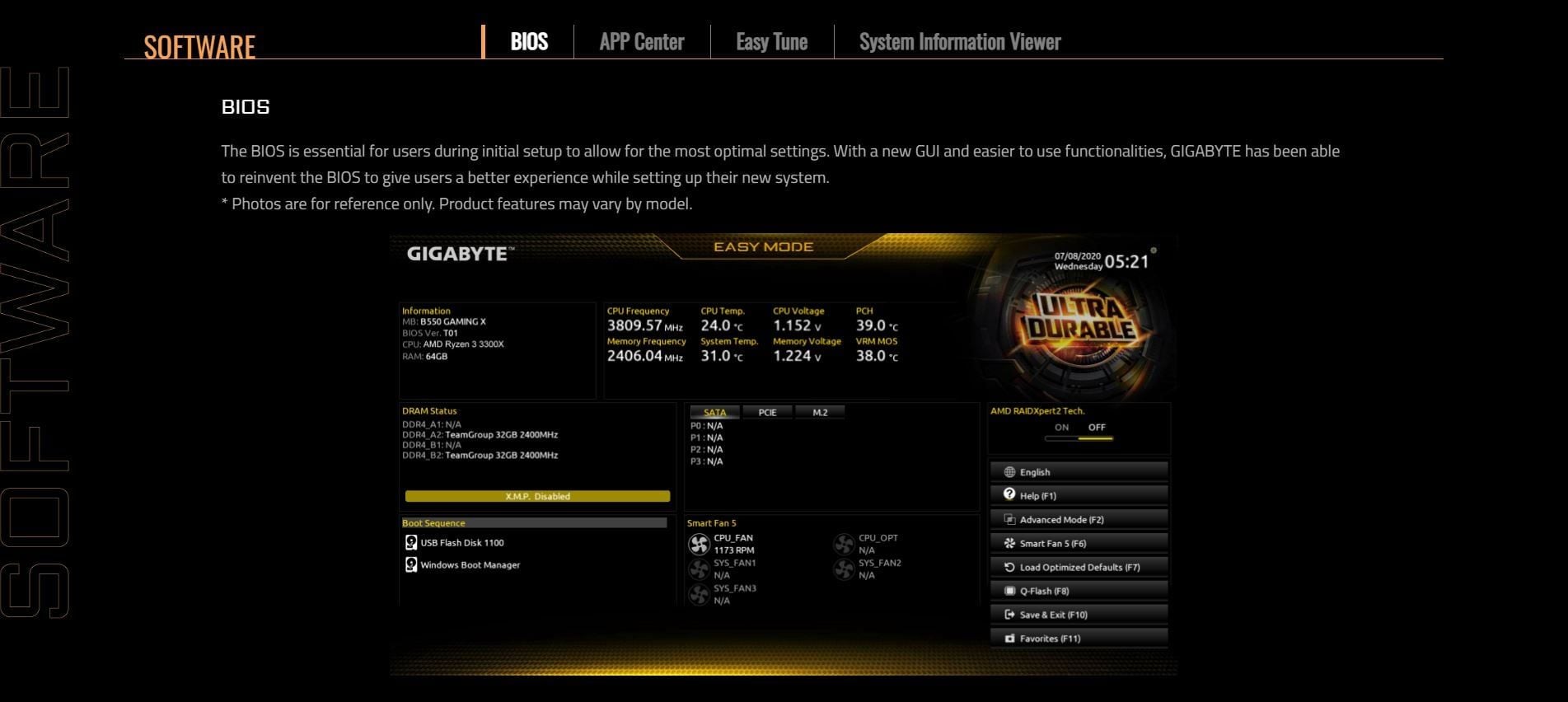Set AMD RAIDXpert2 Tech to OFF
The image size is (1568, 702).
tap(1097, 428)
